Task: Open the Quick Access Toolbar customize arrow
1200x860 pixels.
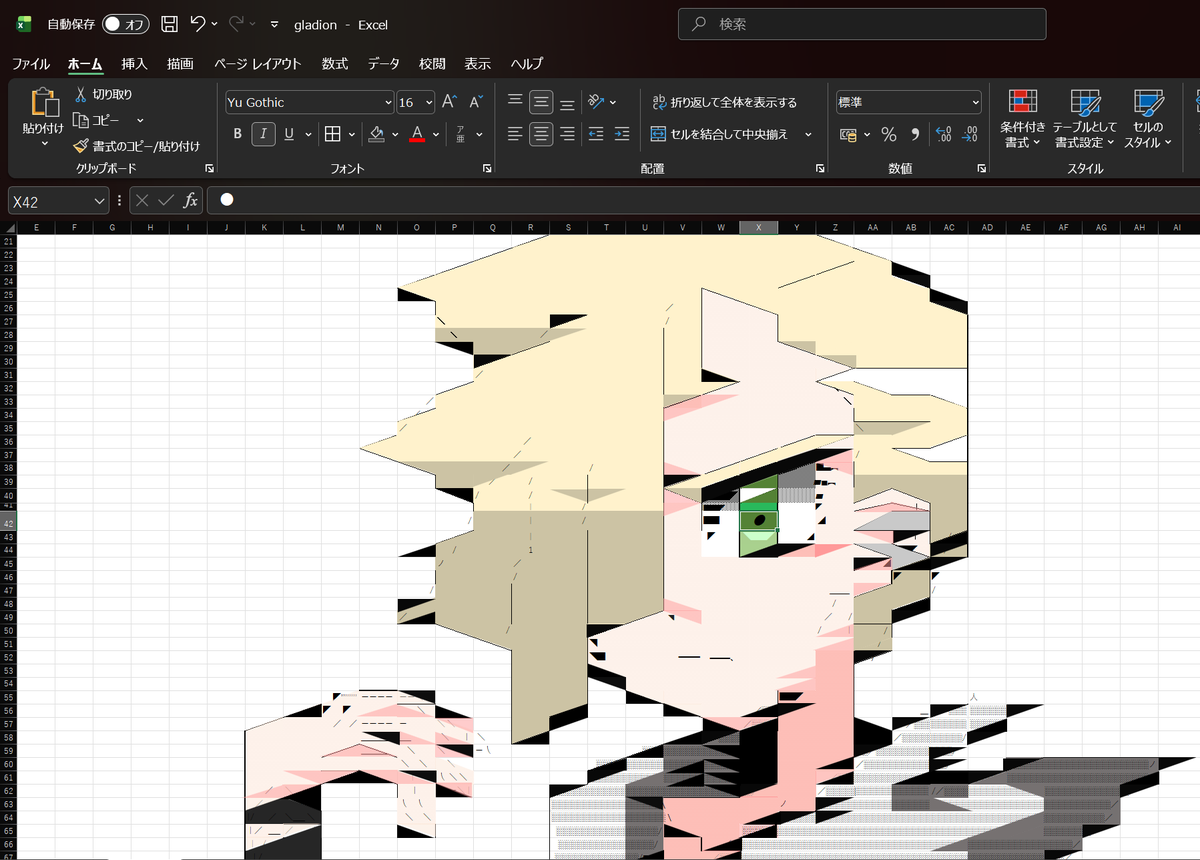Action: (x=273, y=24)
